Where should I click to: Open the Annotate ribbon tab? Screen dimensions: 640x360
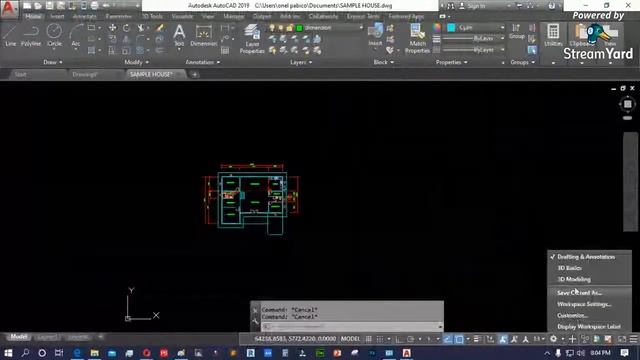[84, 16]
